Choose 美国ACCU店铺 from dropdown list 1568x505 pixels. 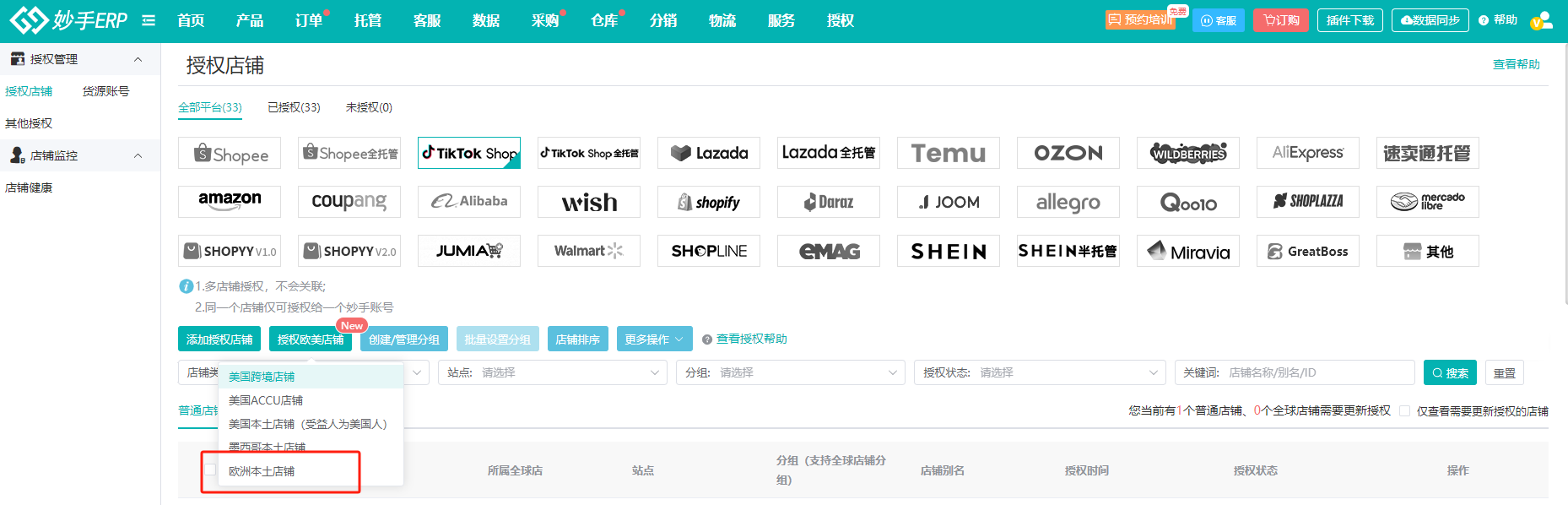click(x=311, y=400)
